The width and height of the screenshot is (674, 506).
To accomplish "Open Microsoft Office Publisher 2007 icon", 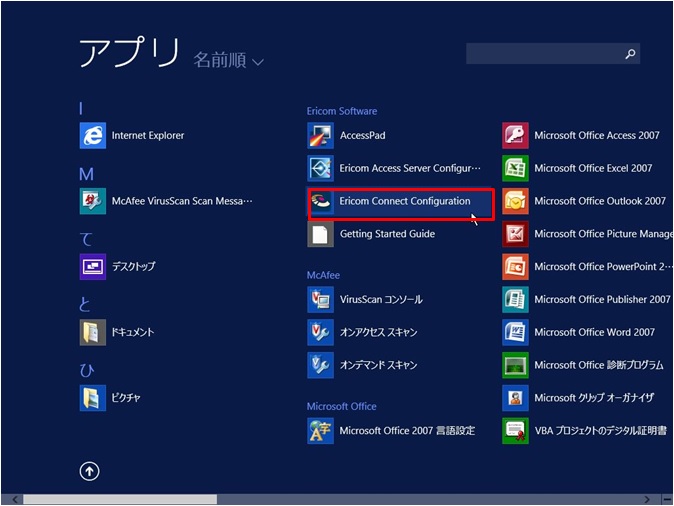I will coord(515,299).
